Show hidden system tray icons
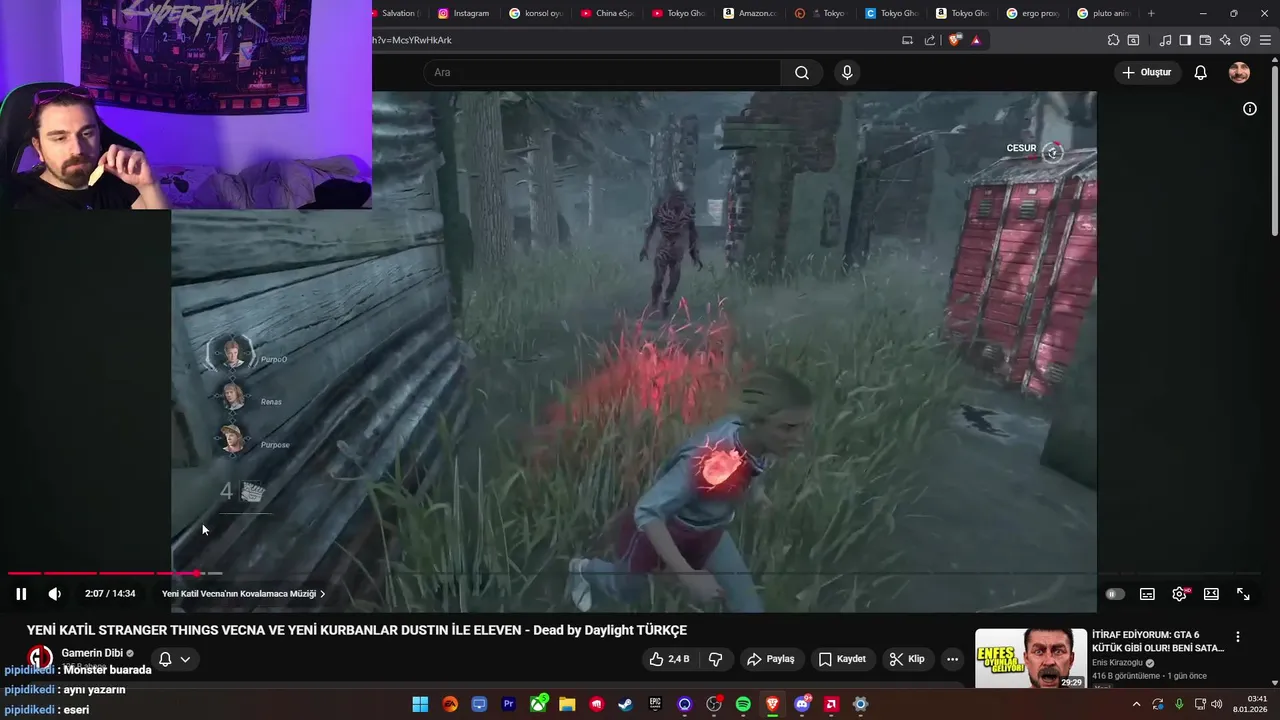Viewport: 1280px width, 720px height. [x=1136, y=704]
